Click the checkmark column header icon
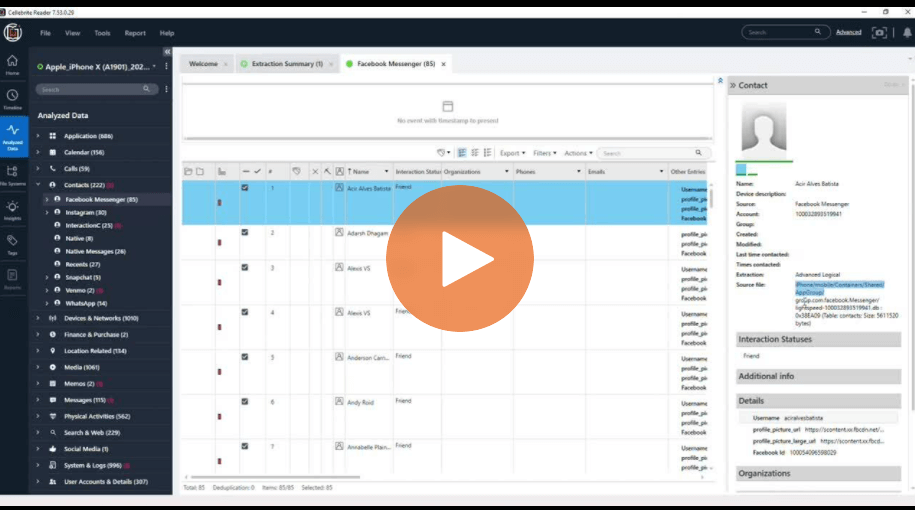The width and height of the screenshot is (915, 510). 257,172
